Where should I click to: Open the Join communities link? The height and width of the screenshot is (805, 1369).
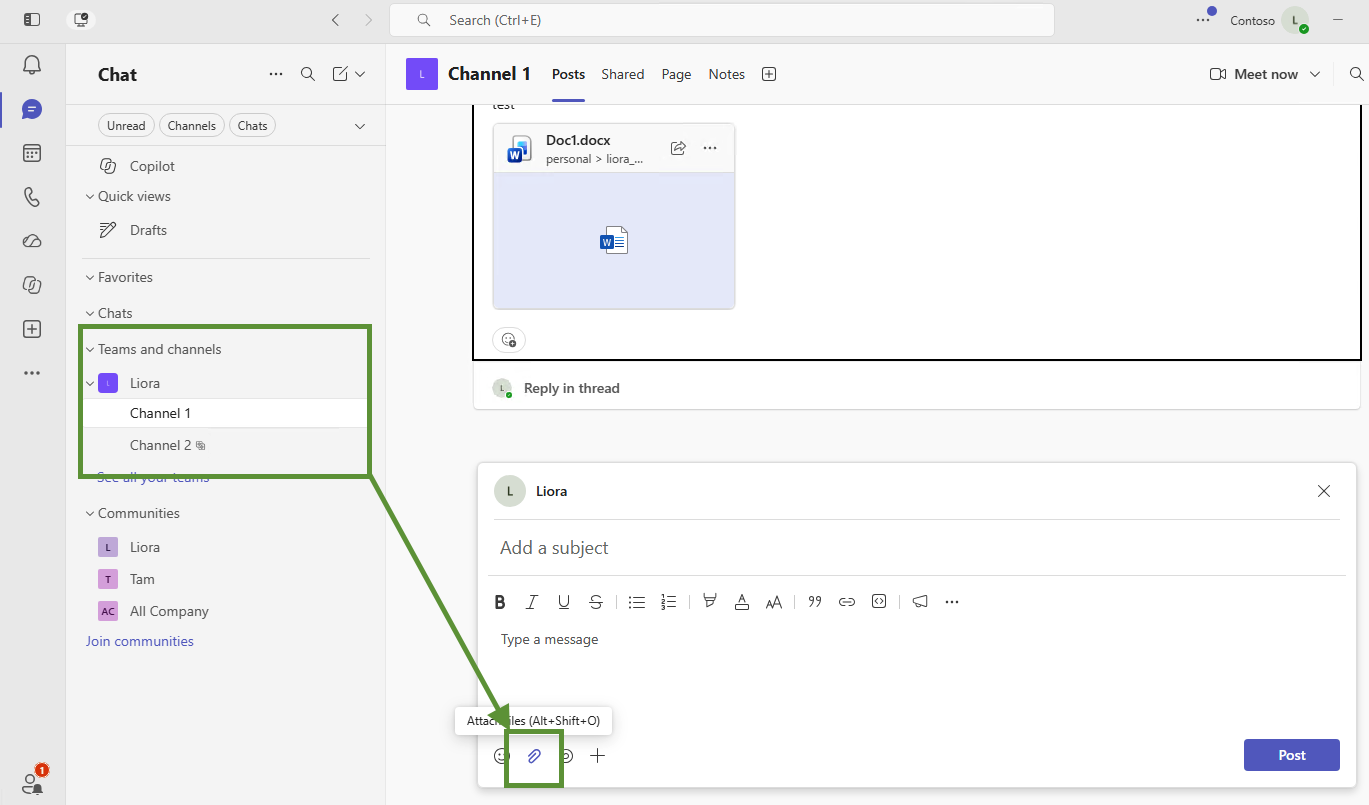point(140,641)
